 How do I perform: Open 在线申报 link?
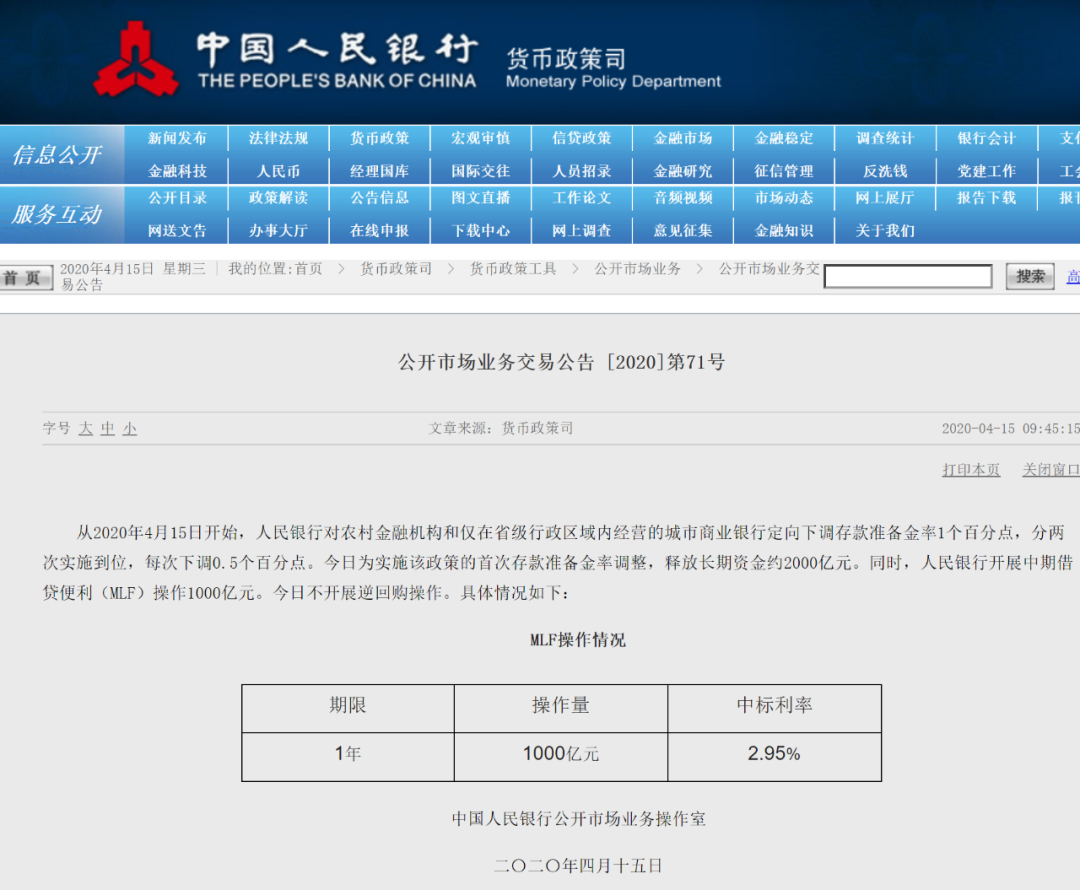[380, 231]
